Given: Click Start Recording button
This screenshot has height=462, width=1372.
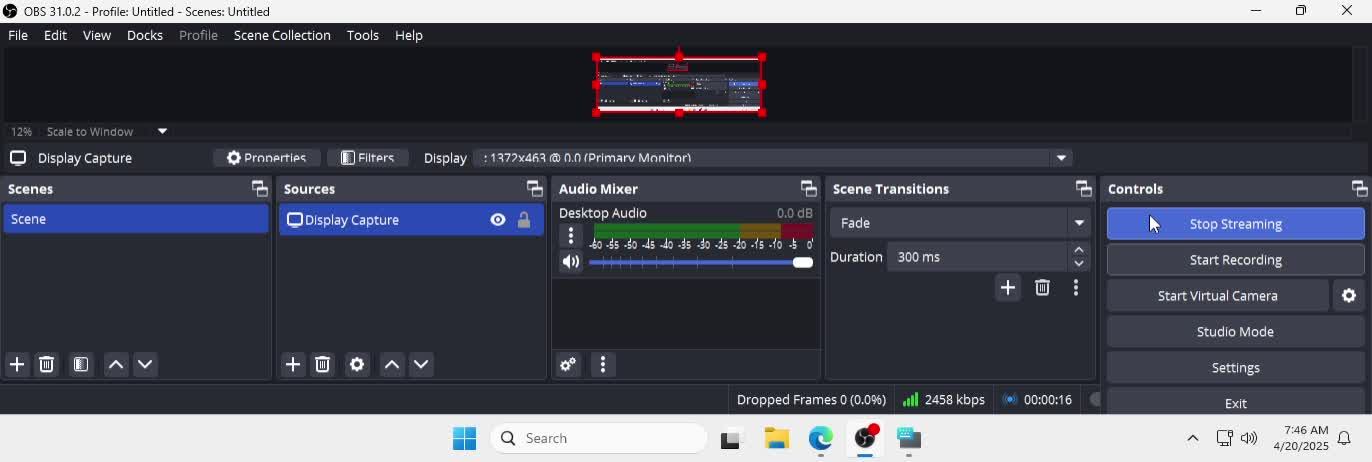Looking at the screenshot, I should pyautogui.click(x=1236, y=260).
